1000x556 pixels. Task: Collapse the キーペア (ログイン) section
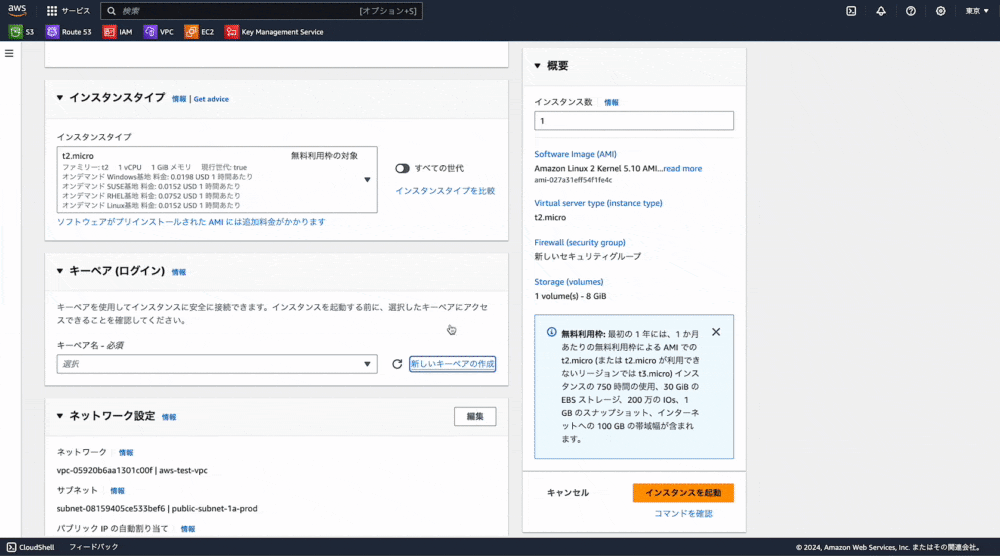[60, 271]
